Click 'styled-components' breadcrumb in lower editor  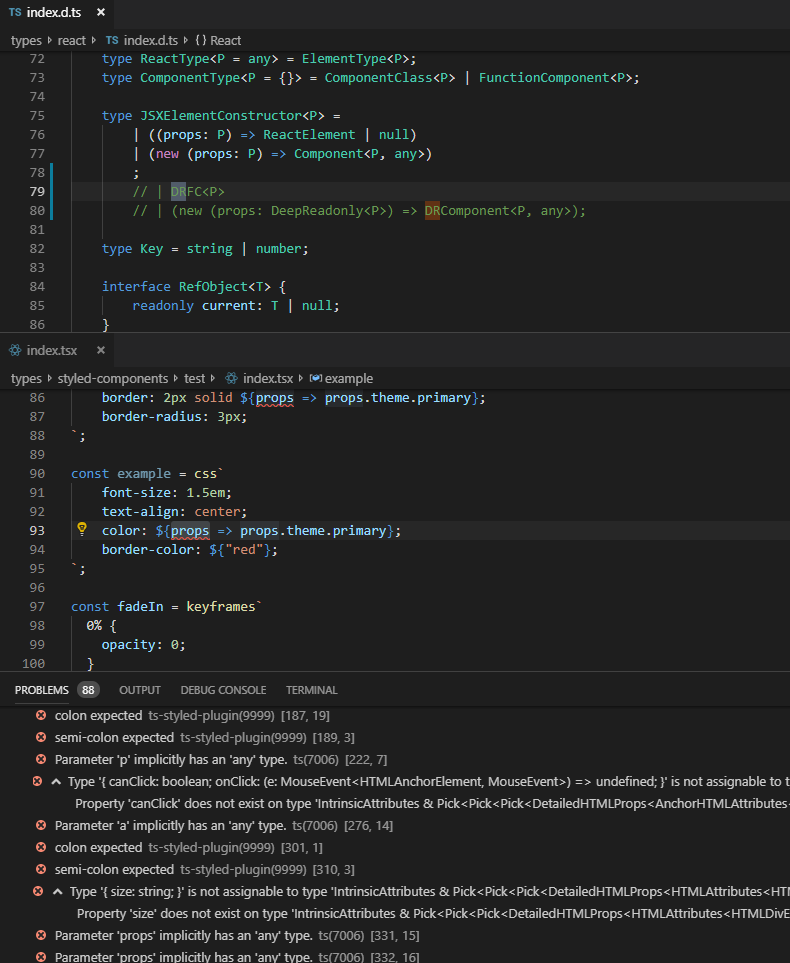(112, 378)
